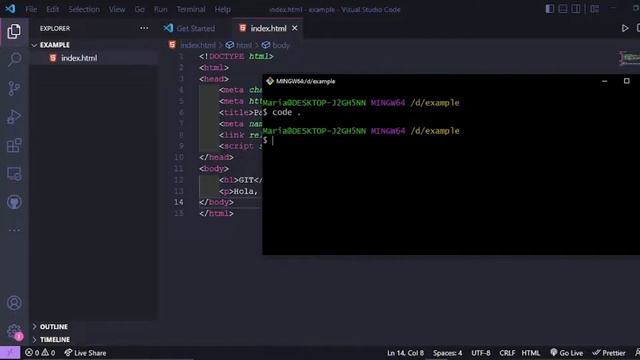The height and width of the screenshot is (360, 640).
Task: Open the Edit menu
Action: click(52, 9)
